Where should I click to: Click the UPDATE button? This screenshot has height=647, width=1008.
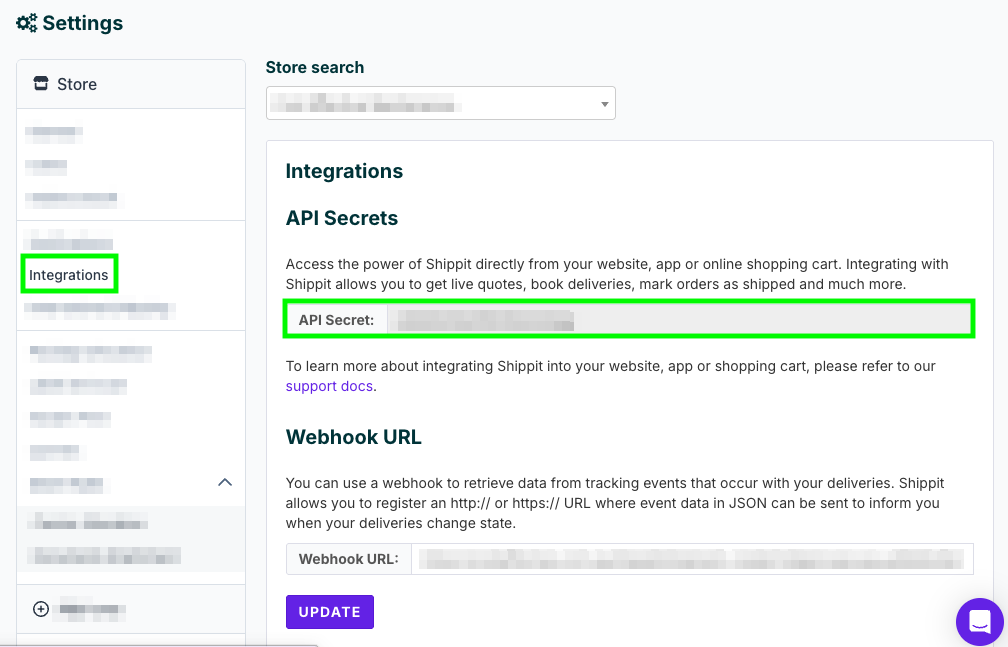[x=330, y=612]
